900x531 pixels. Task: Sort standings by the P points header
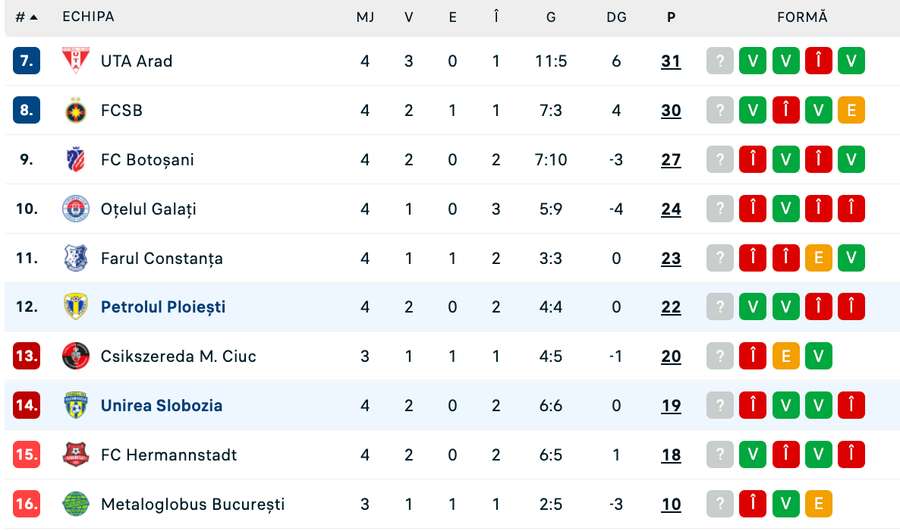coord(670,17)
